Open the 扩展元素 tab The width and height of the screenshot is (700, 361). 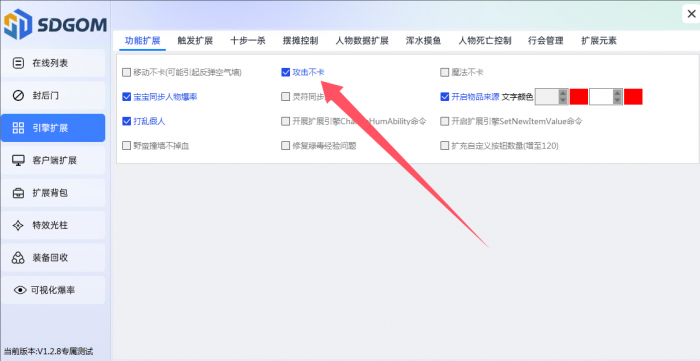[599, 41]
